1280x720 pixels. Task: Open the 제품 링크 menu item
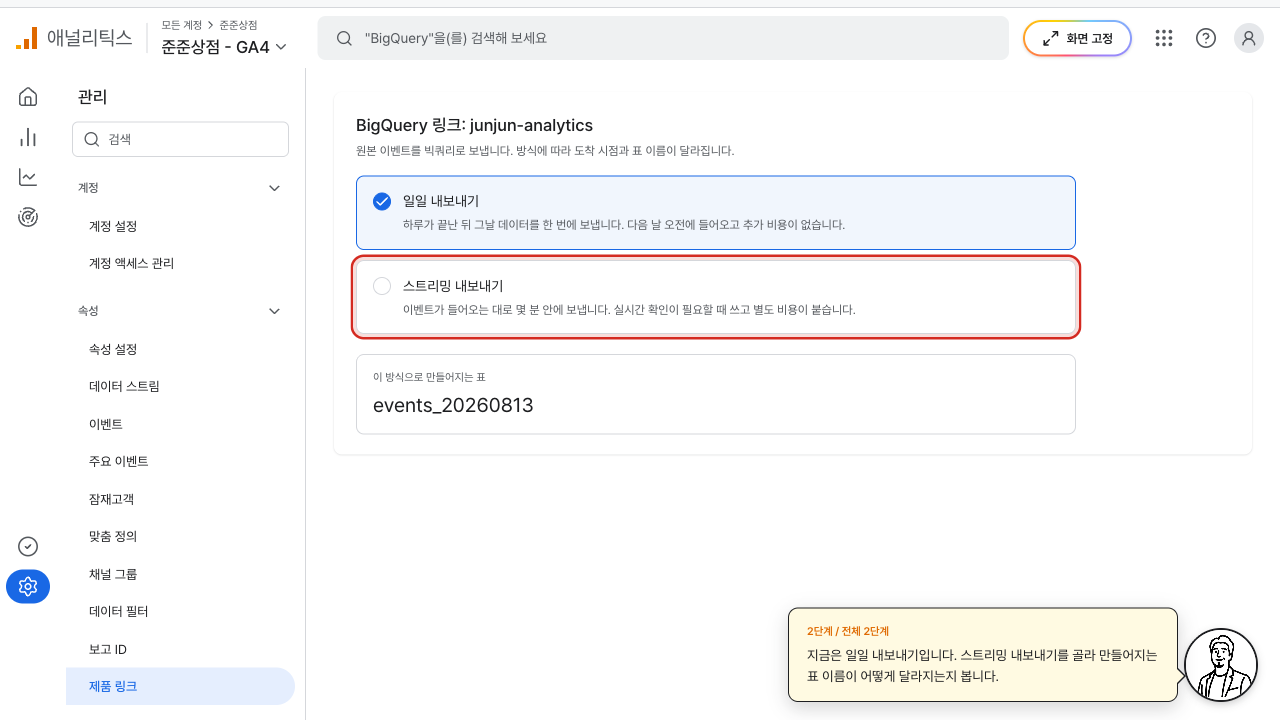coord(180,686)
